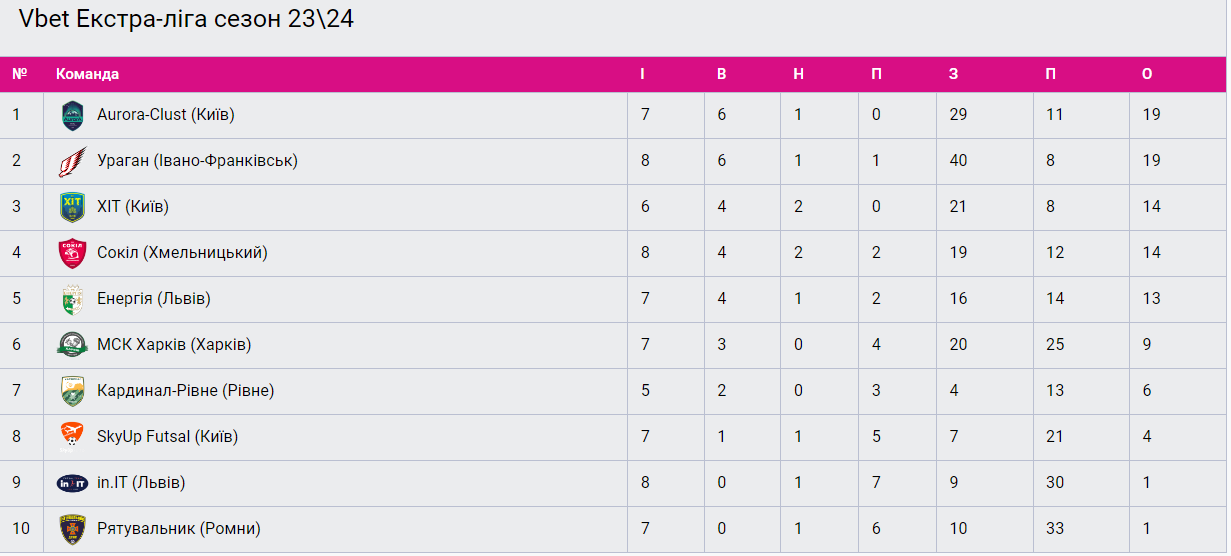Click the В wins column header
1231x556 pixels.
click(x=722, y=74)
